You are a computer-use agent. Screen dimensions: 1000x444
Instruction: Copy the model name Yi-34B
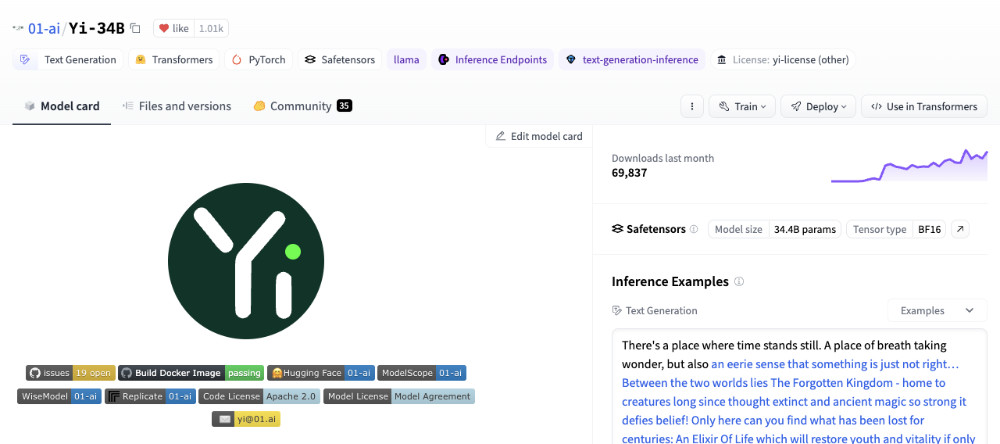[x=135, y=29]
